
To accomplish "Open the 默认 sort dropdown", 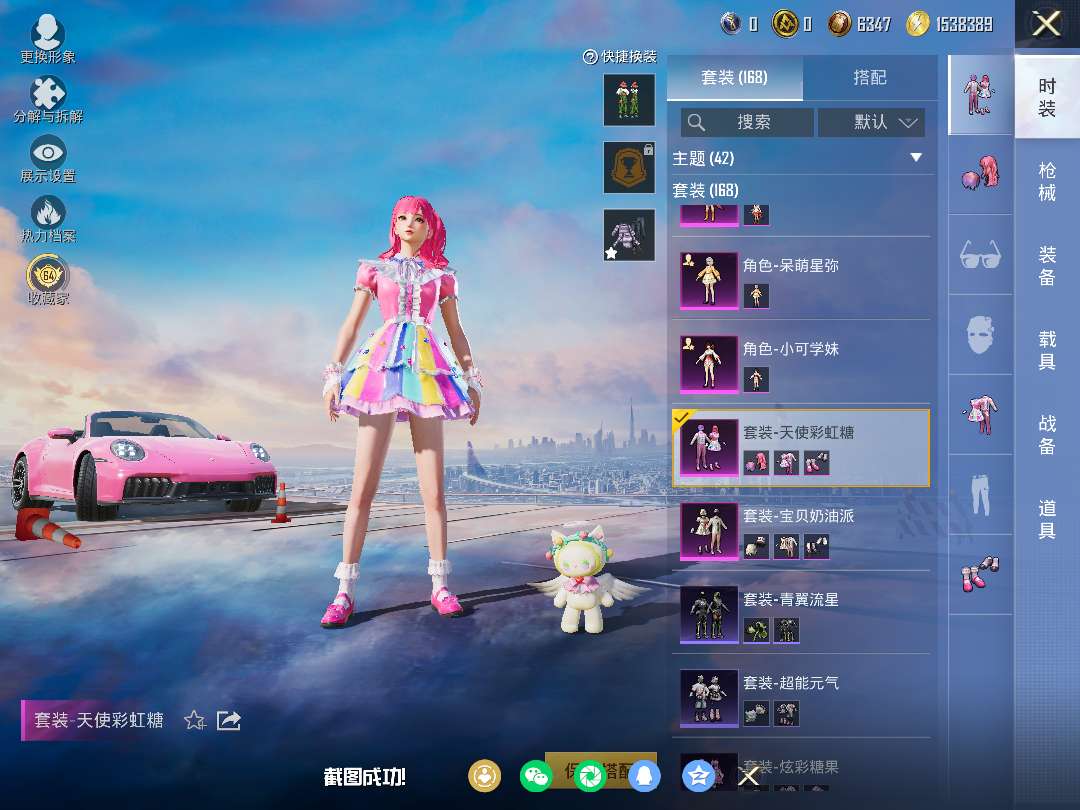I will [x=871, y=122].
